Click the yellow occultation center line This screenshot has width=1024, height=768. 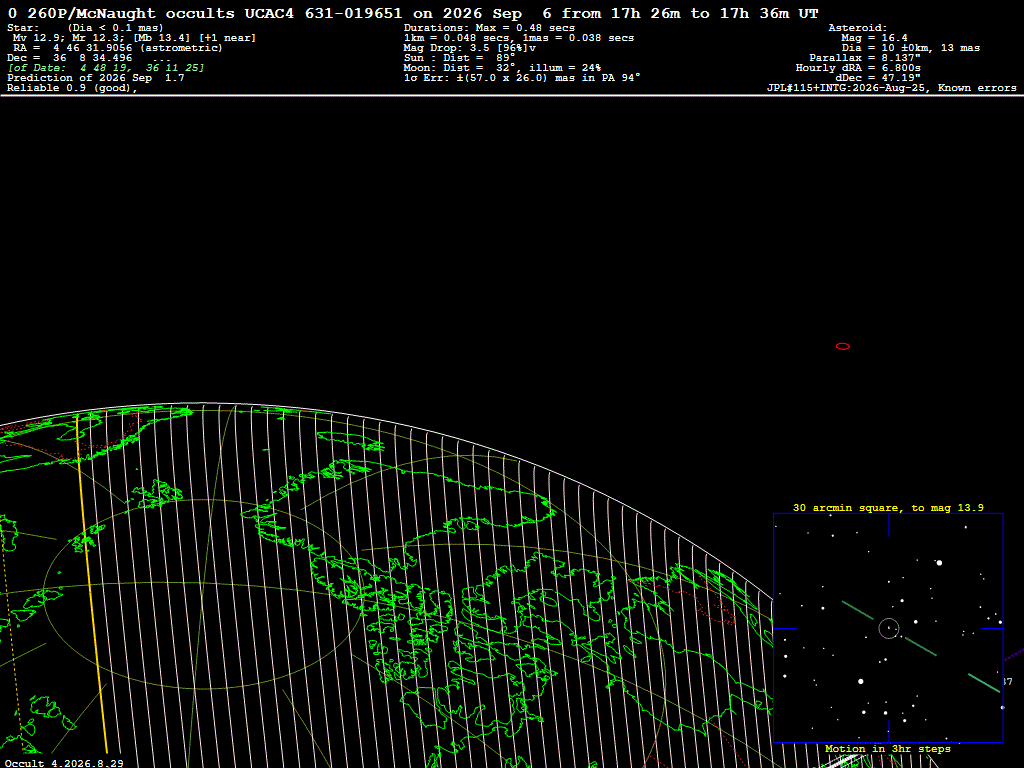coord(91,584)
